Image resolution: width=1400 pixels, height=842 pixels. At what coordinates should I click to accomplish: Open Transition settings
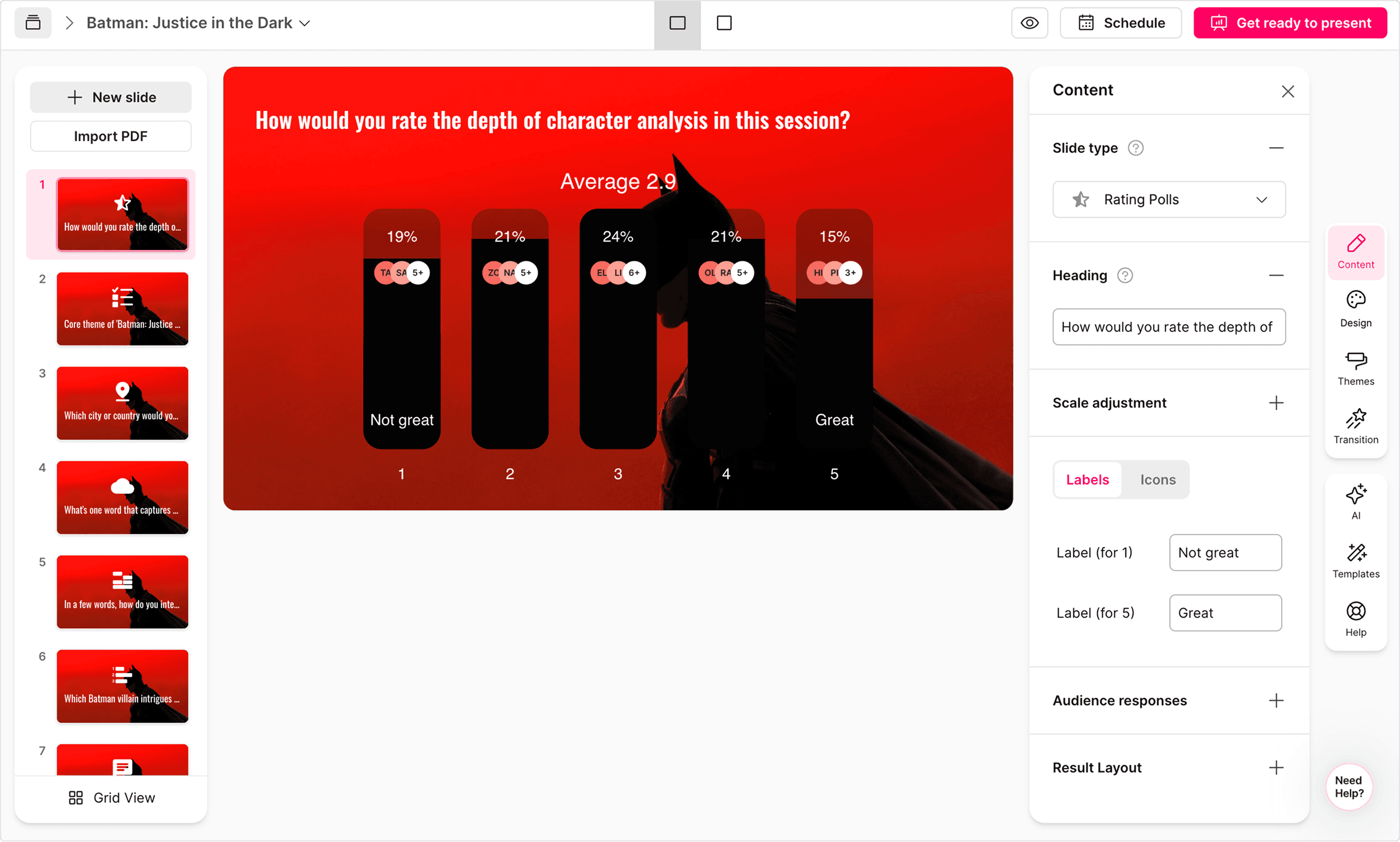[x=1356, y=425]
